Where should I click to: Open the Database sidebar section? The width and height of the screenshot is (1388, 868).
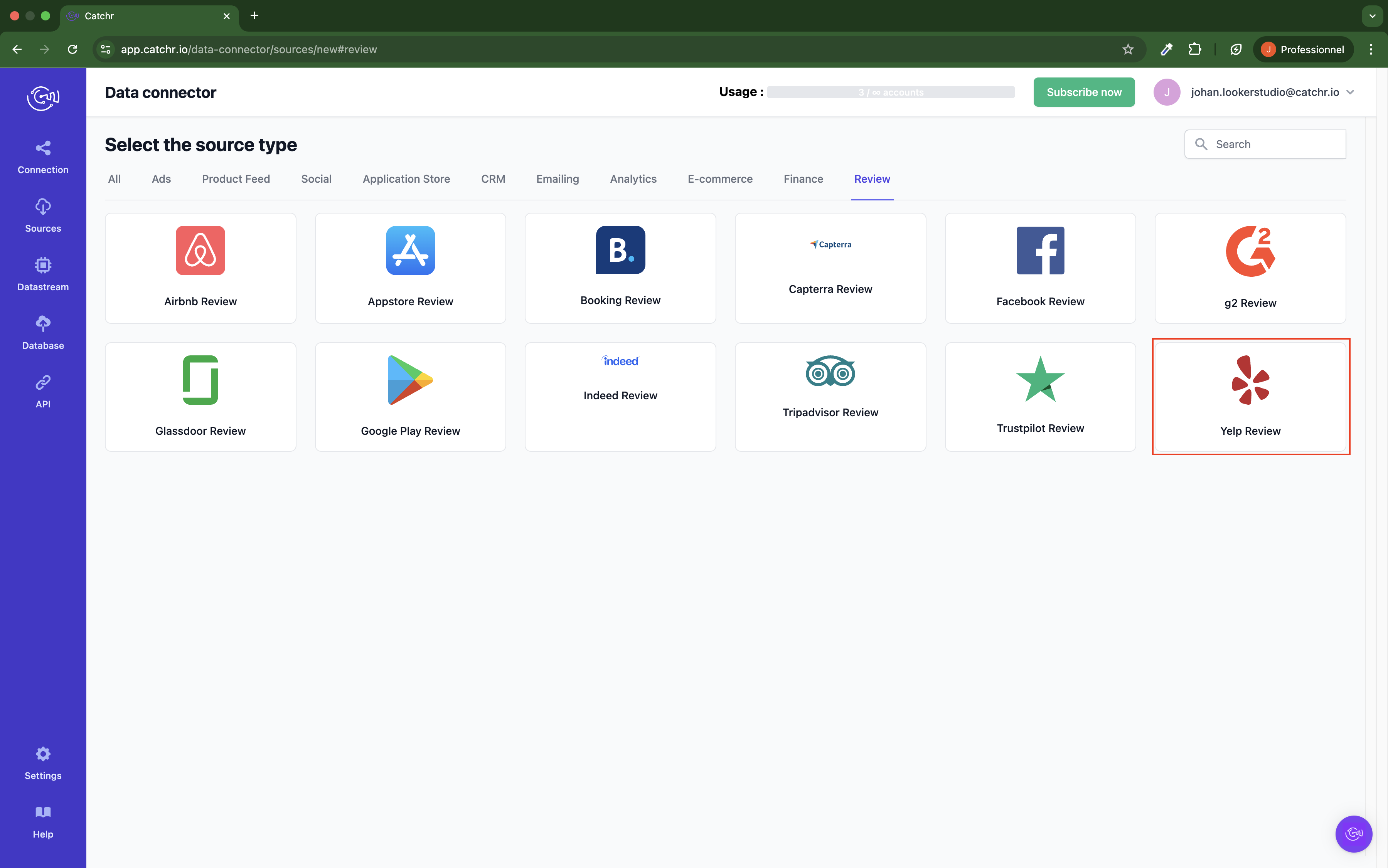pyautogui.click(x=43, y=332)
